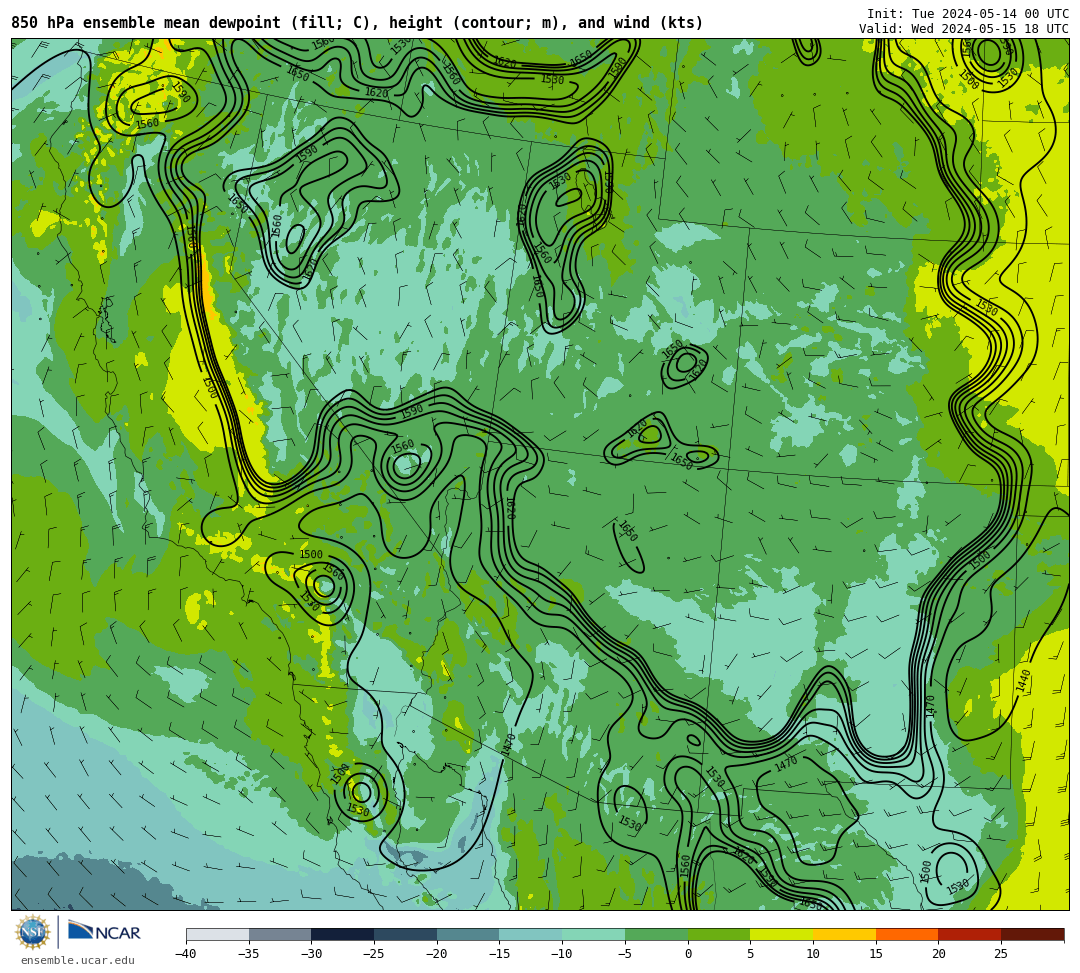Click the 20 colorbar tick label
This screenshot has height=973, width=1080.
pos(938,954)
